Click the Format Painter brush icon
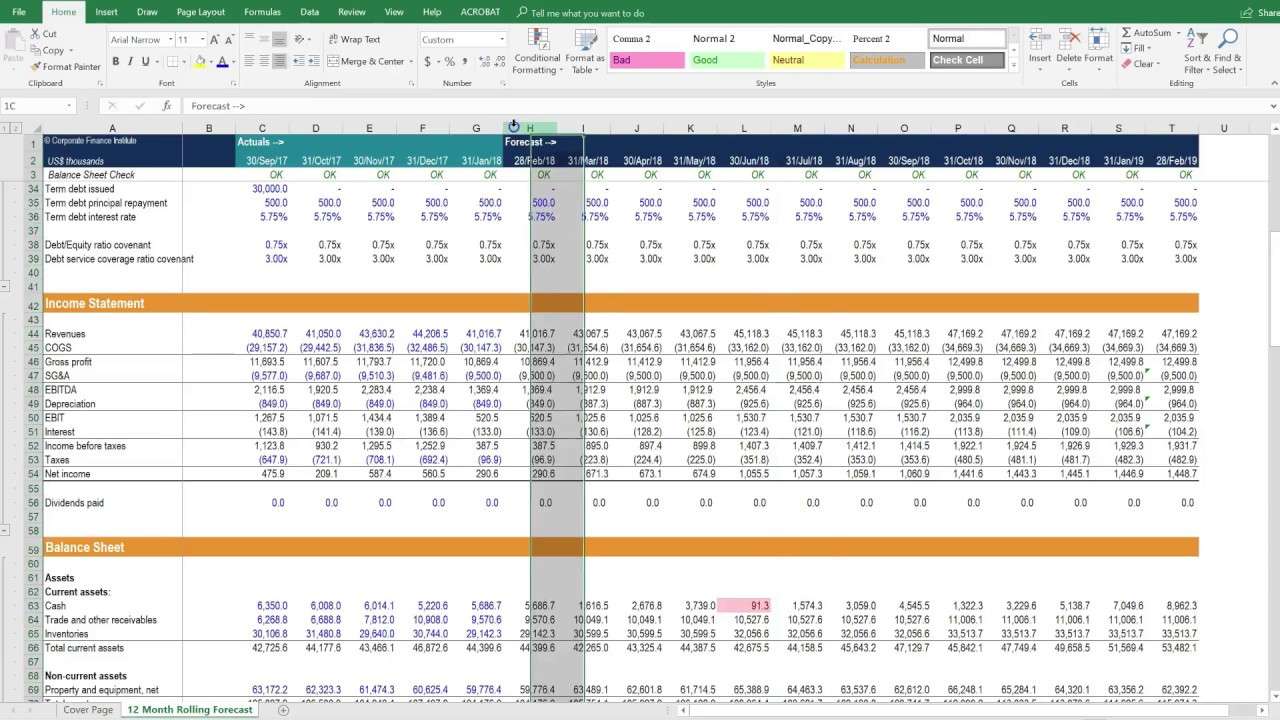 tap(36, 67)
